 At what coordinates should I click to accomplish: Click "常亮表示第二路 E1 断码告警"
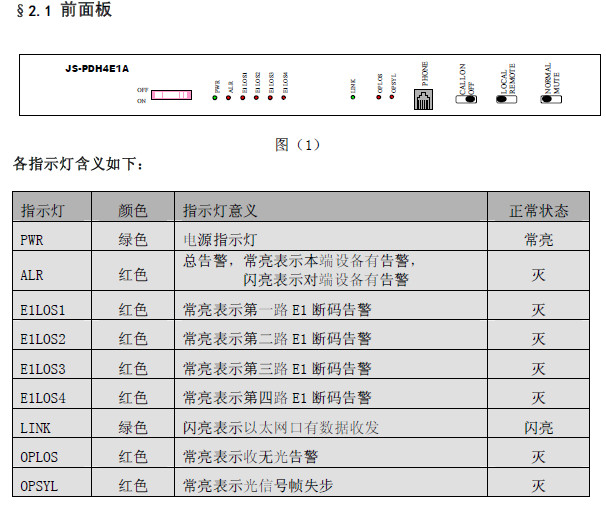coord(277,339)
